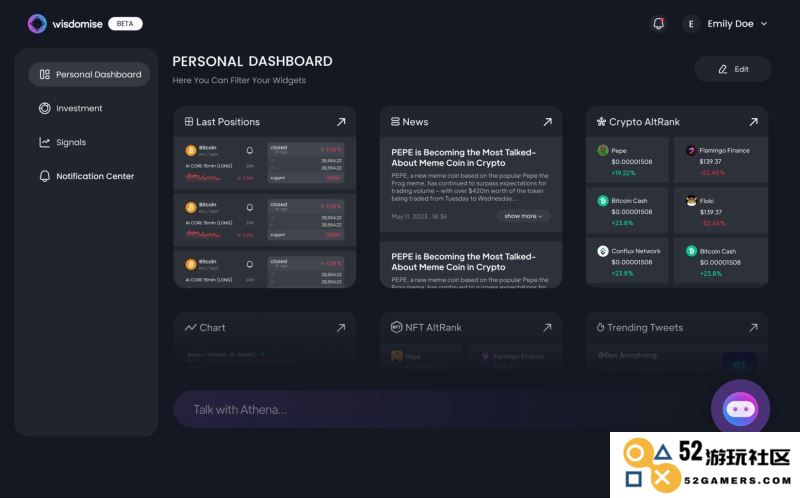Expand the Trending Tweets widget arrow
The image size is (800, 498).
coord(754,328)
